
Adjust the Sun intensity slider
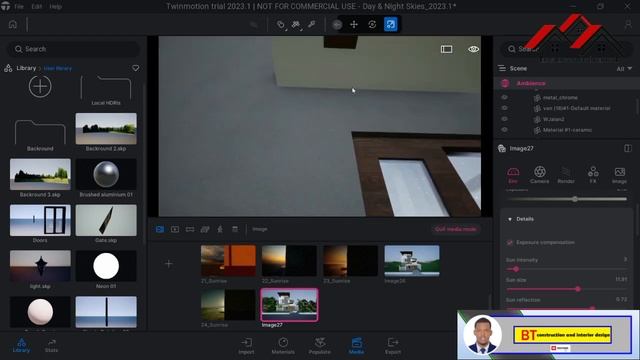[566, 269]
